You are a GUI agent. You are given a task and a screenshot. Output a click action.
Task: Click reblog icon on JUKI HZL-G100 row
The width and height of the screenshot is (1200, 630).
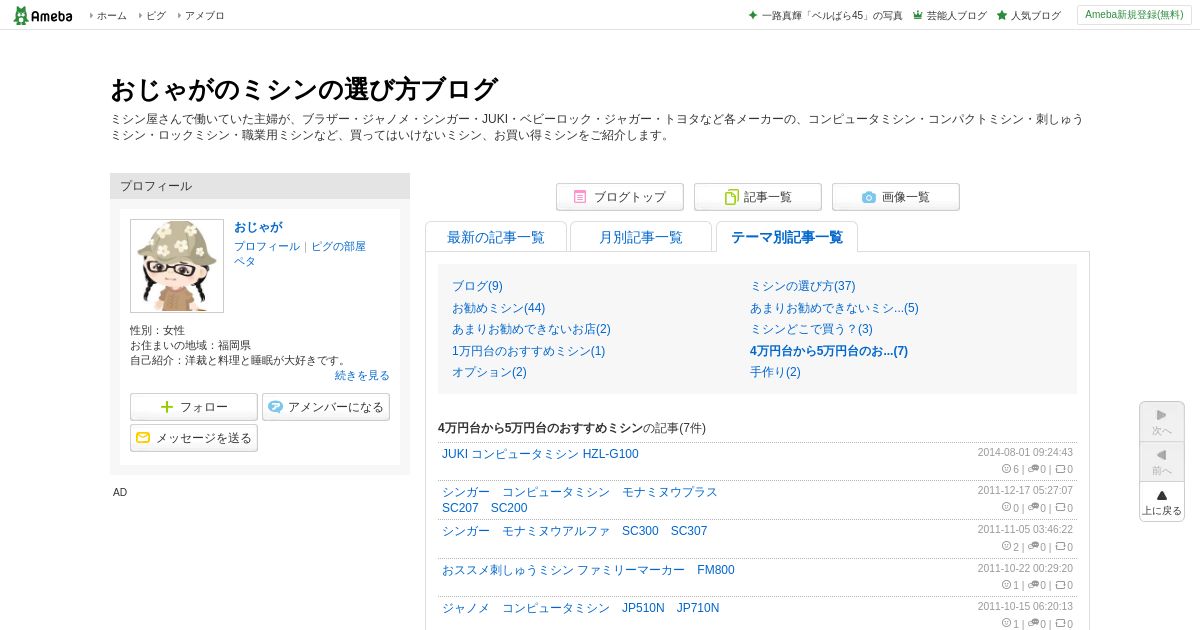[1060, 469]
